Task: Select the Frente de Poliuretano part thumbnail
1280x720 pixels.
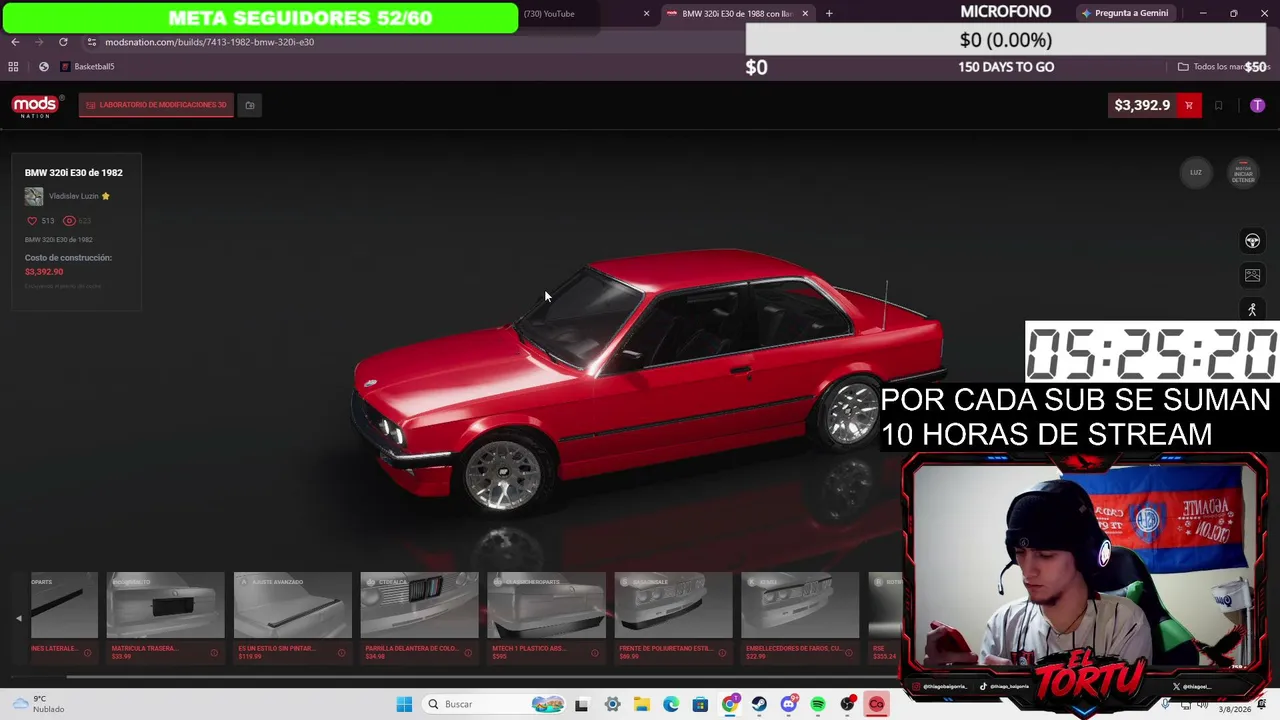Action: coord(673,605)
